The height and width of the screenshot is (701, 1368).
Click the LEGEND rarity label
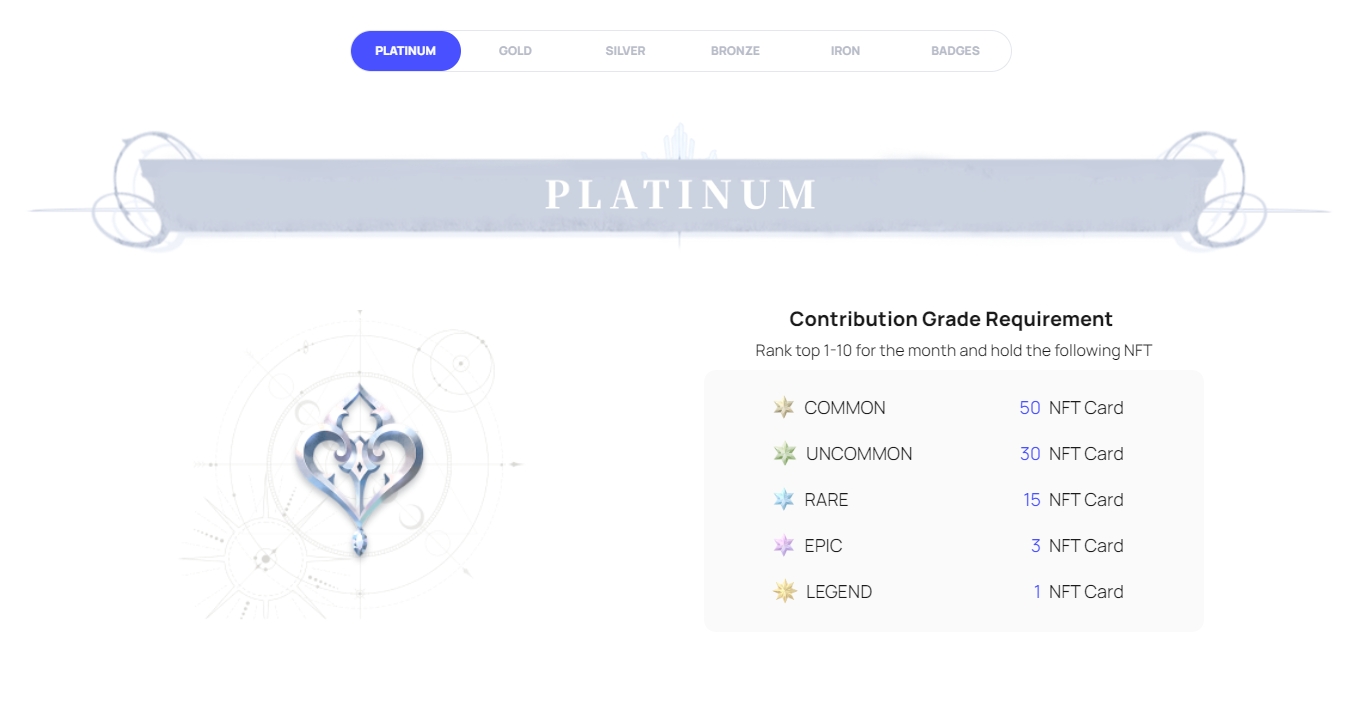838,592
